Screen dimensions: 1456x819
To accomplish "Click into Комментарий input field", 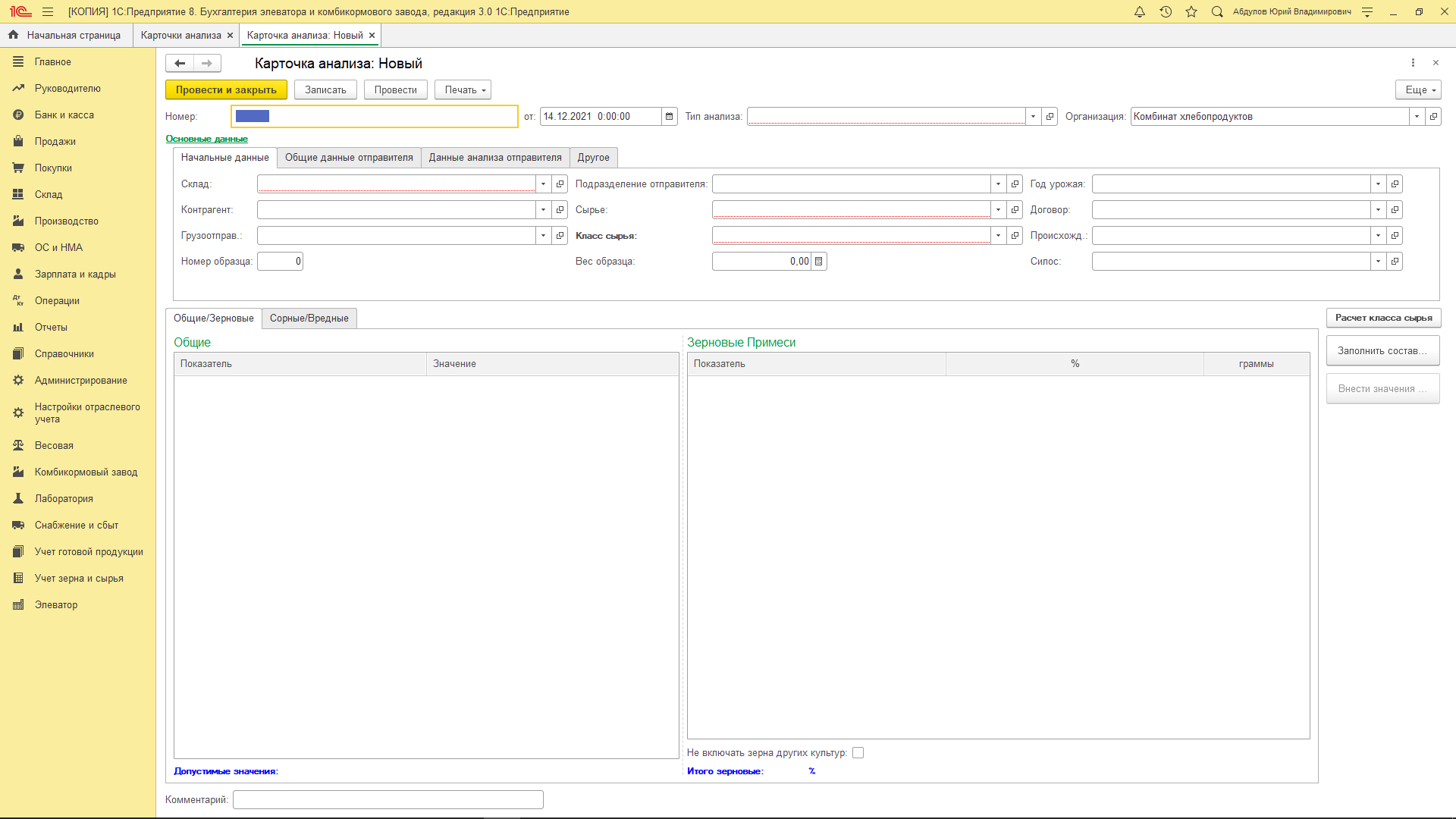I will coord(388,800).
